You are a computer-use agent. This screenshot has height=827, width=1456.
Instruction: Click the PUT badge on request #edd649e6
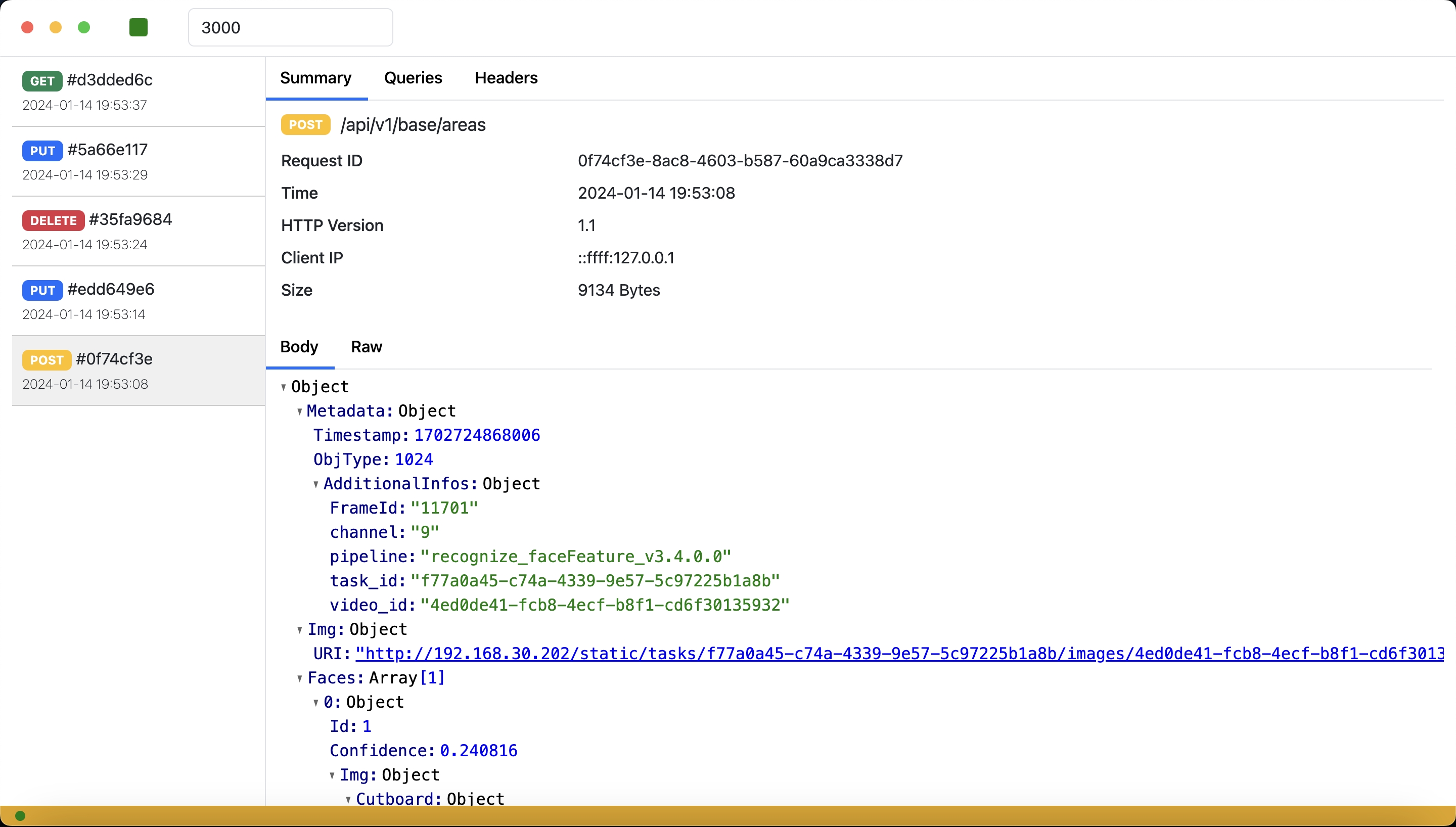click(42, 290)
